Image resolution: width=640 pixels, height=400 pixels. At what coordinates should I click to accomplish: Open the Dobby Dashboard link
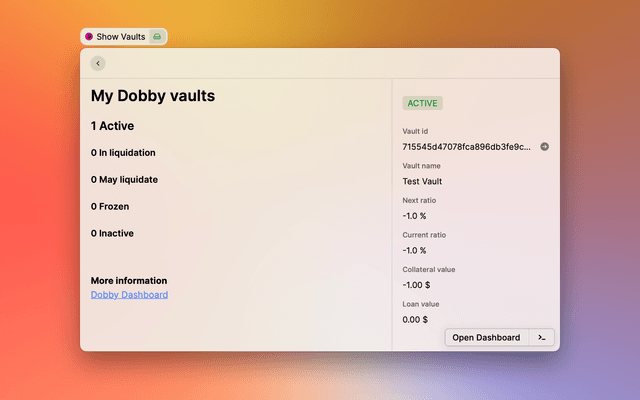tap(129, 295)
